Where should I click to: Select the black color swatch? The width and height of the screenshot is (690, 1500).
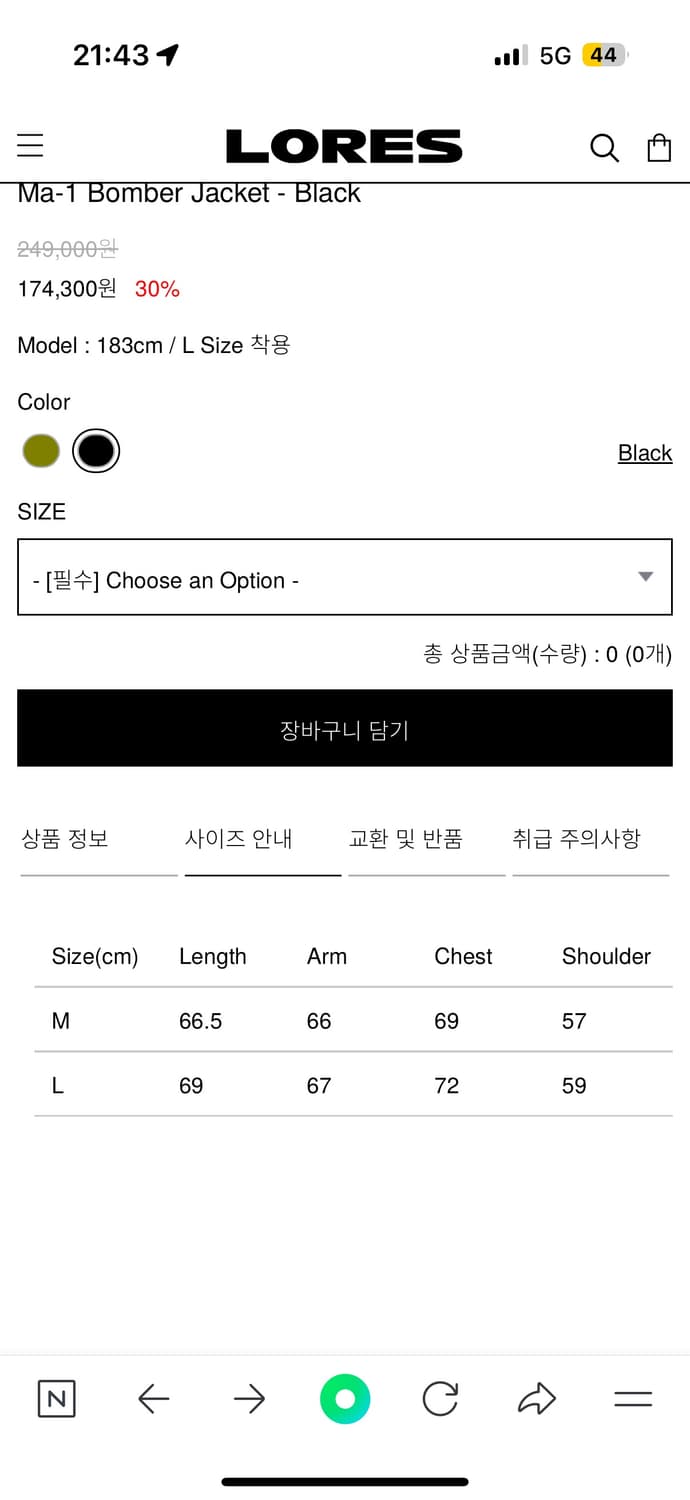click(96, 450)
